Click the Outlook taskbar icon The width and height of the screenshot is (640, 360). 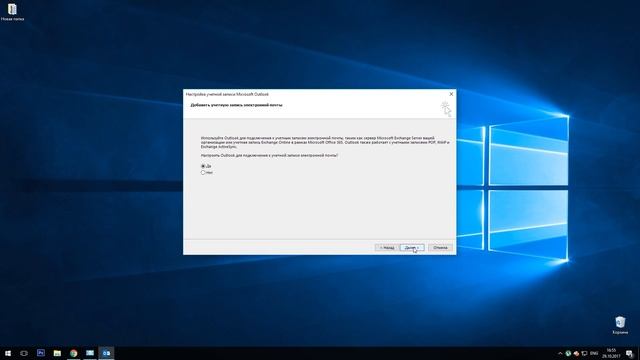pos(106,353)
